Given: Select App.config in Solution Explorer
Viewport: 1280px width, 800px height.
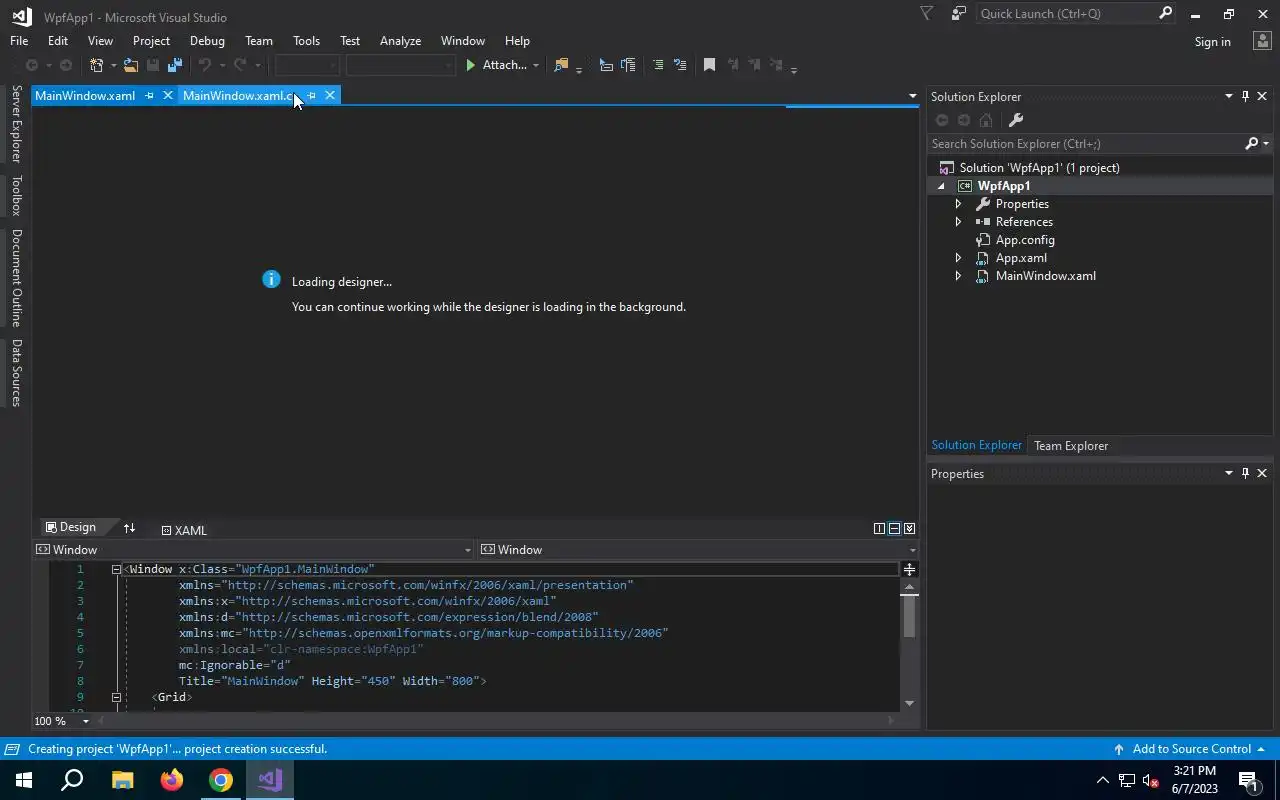Looking at the screenshot, I should (x=1024, y=240).
